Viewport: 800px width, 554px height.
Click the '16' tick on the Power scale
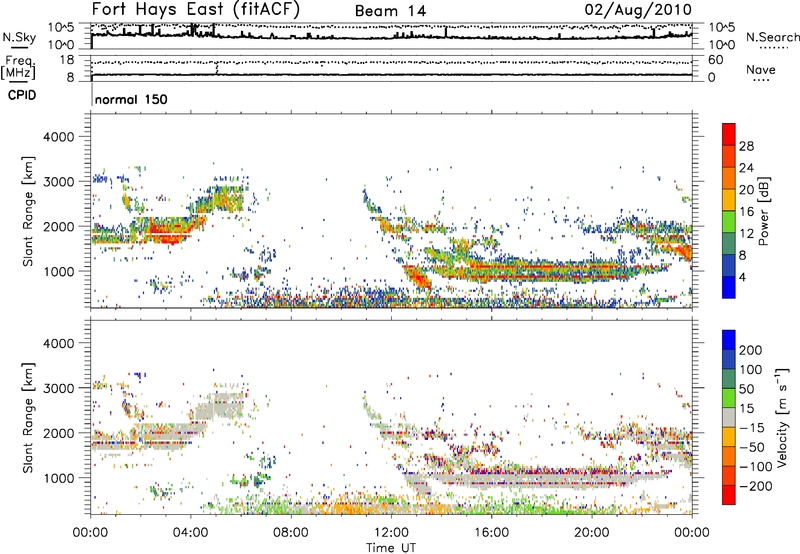[746, 212]
